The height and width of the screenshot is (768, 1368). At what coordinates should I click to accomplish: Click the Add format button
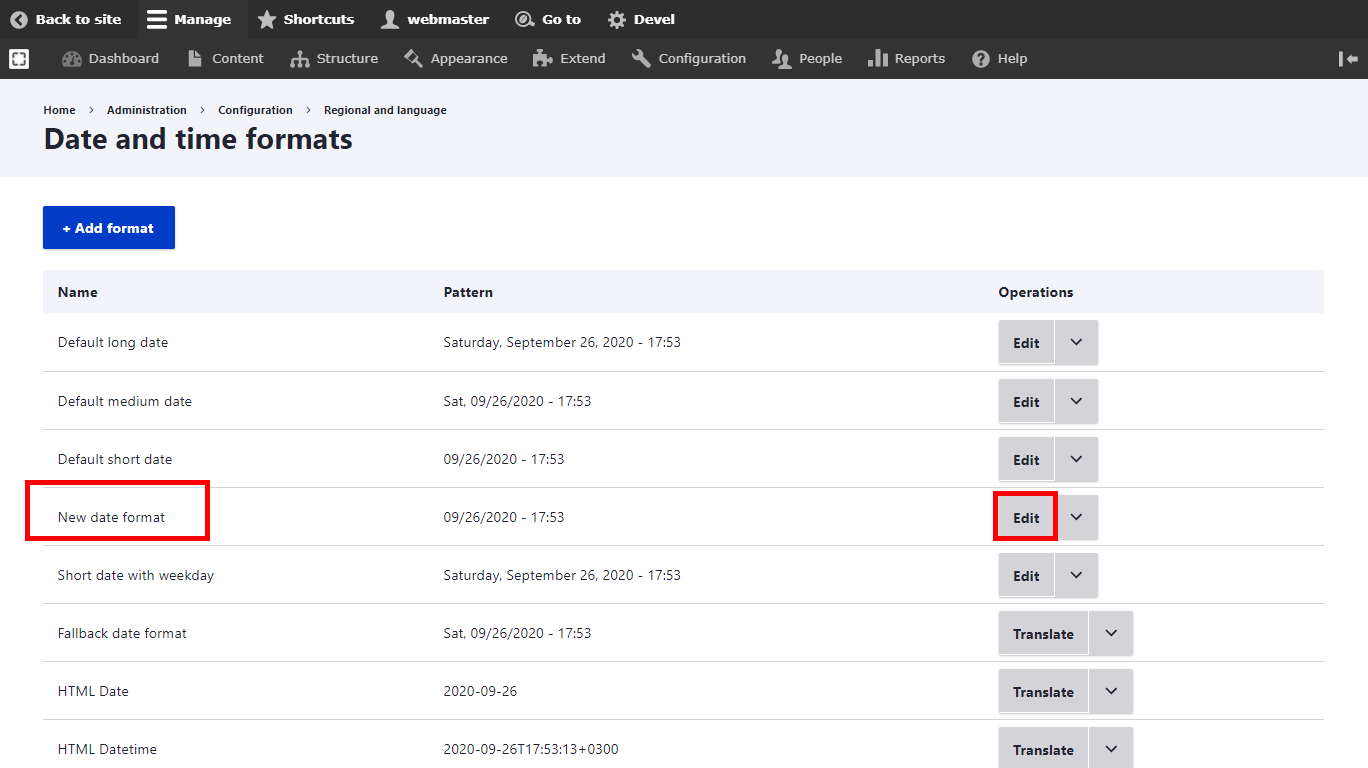coord(109,228)
